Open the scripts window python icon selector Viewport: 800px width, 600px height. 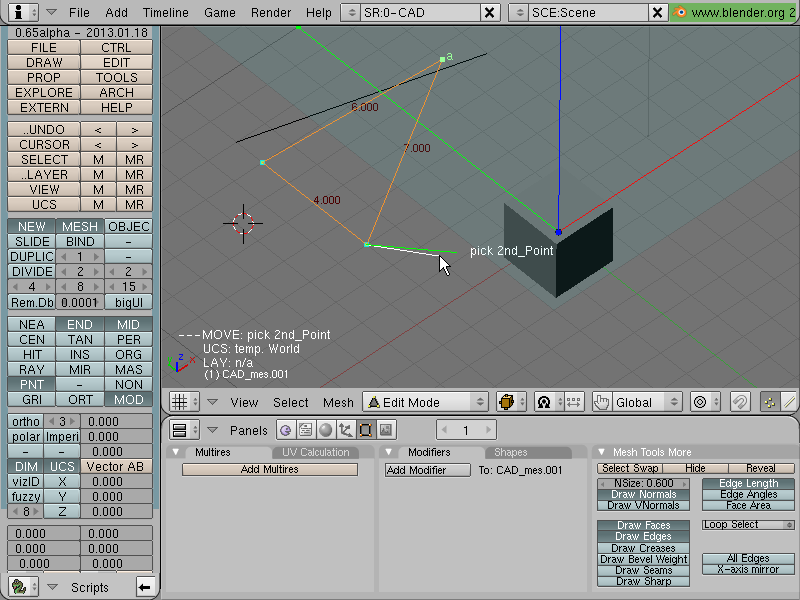pyautogui.click(x=23, y=587)
